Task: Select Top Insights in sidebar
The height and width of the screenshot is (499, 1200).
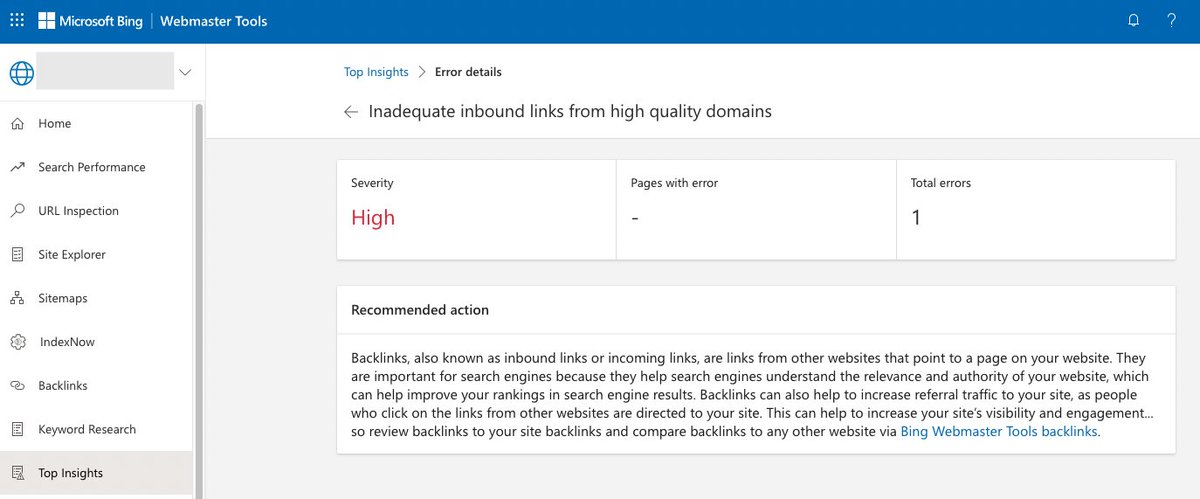Action: point(96,473)
